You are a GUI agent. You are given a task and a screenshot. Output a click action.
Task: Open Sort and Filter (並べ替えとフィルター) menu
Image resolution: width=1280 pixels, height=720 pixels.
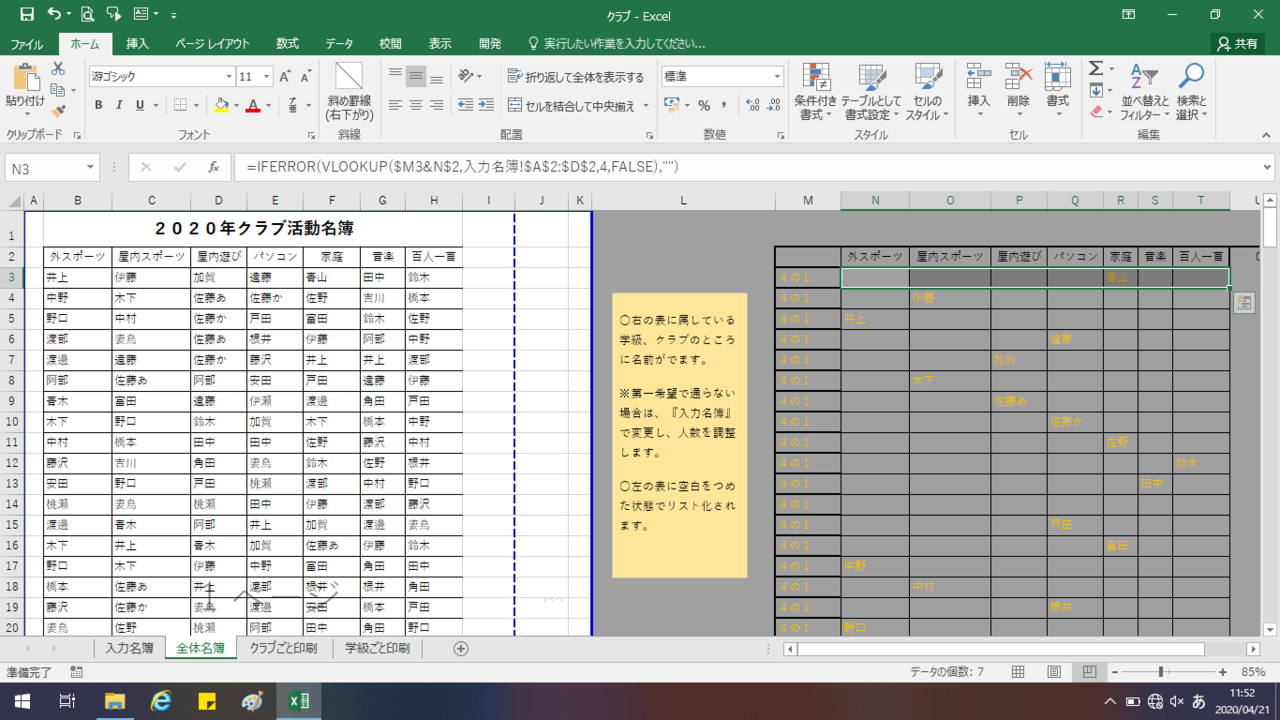pos(1145,92)
